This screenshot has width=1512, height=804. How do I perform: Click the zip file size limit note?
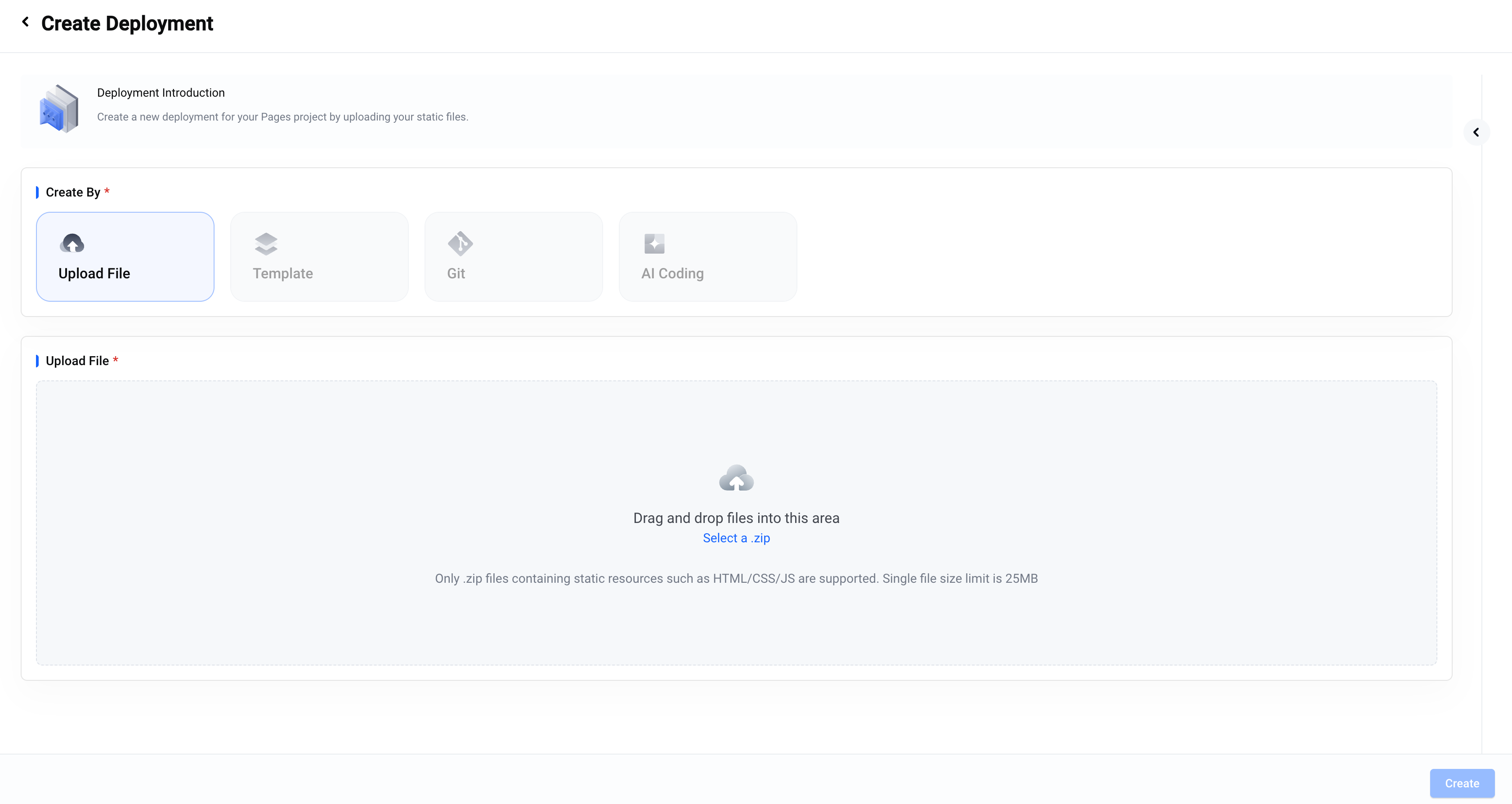(x=736, y=579)
